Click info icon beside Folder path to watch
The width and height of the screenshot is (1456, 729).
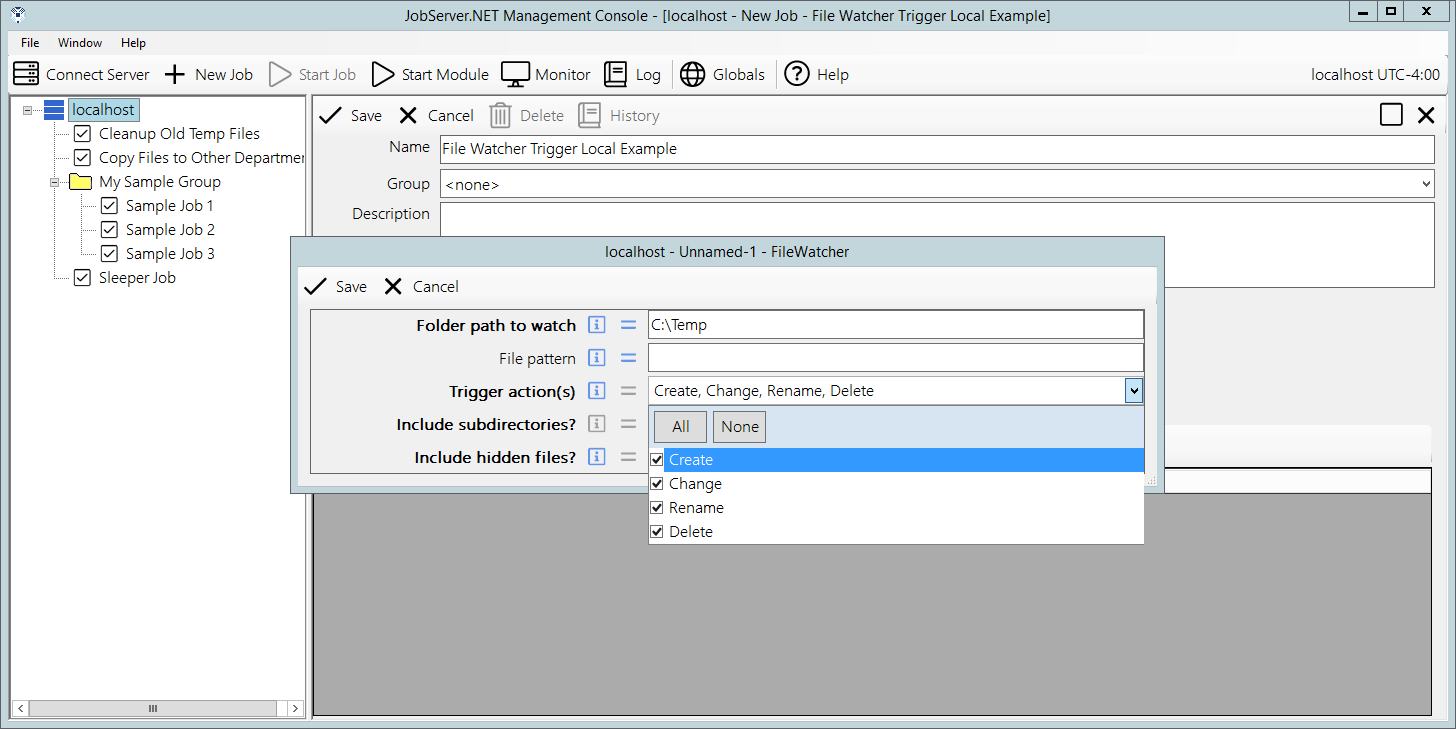597,325
